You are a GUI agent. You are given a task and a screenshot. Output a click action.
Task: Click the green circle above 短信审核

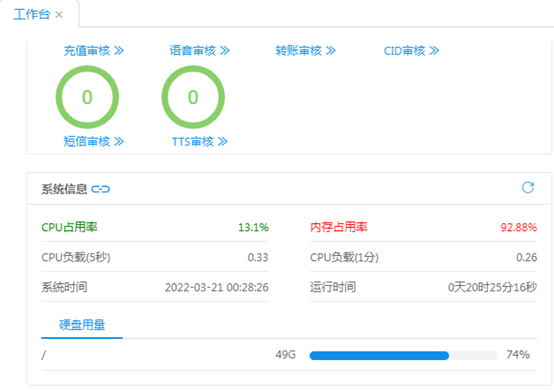click(x=87, y=97)
